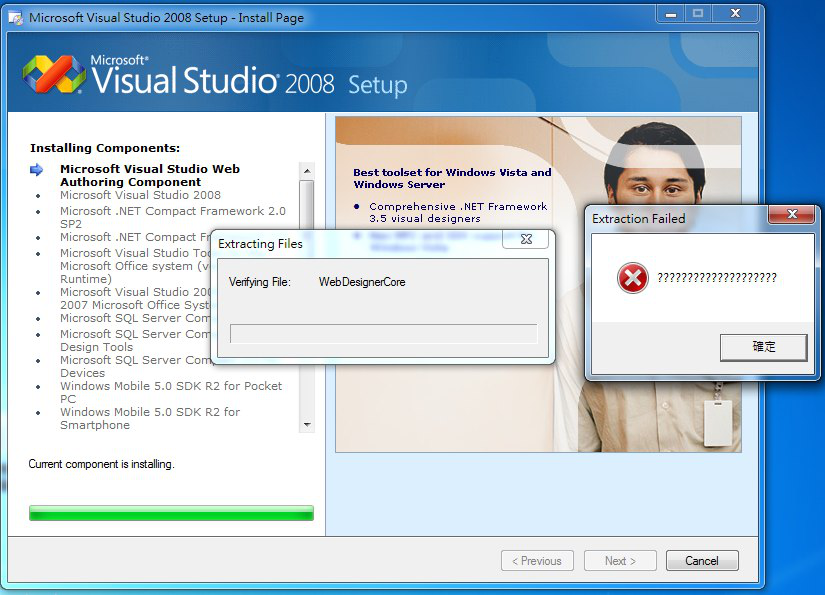
Task: Click the empty Extracting Files progress bar
Action: pyautogui.click(x=384, y=334)
